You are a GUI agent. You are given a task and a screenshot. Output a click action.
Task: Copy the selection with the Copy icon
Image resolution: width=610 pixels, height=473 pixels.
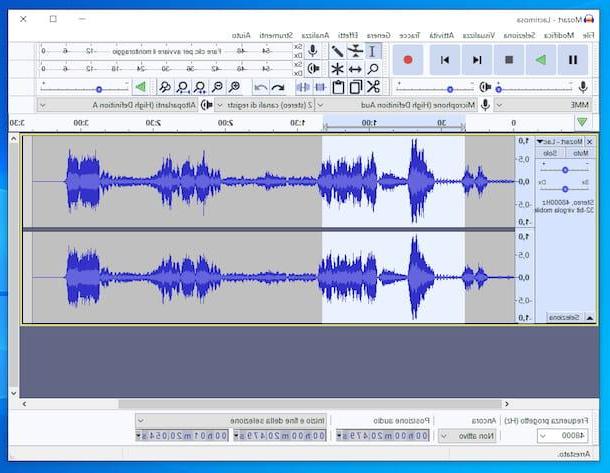(x=356, y=87)
